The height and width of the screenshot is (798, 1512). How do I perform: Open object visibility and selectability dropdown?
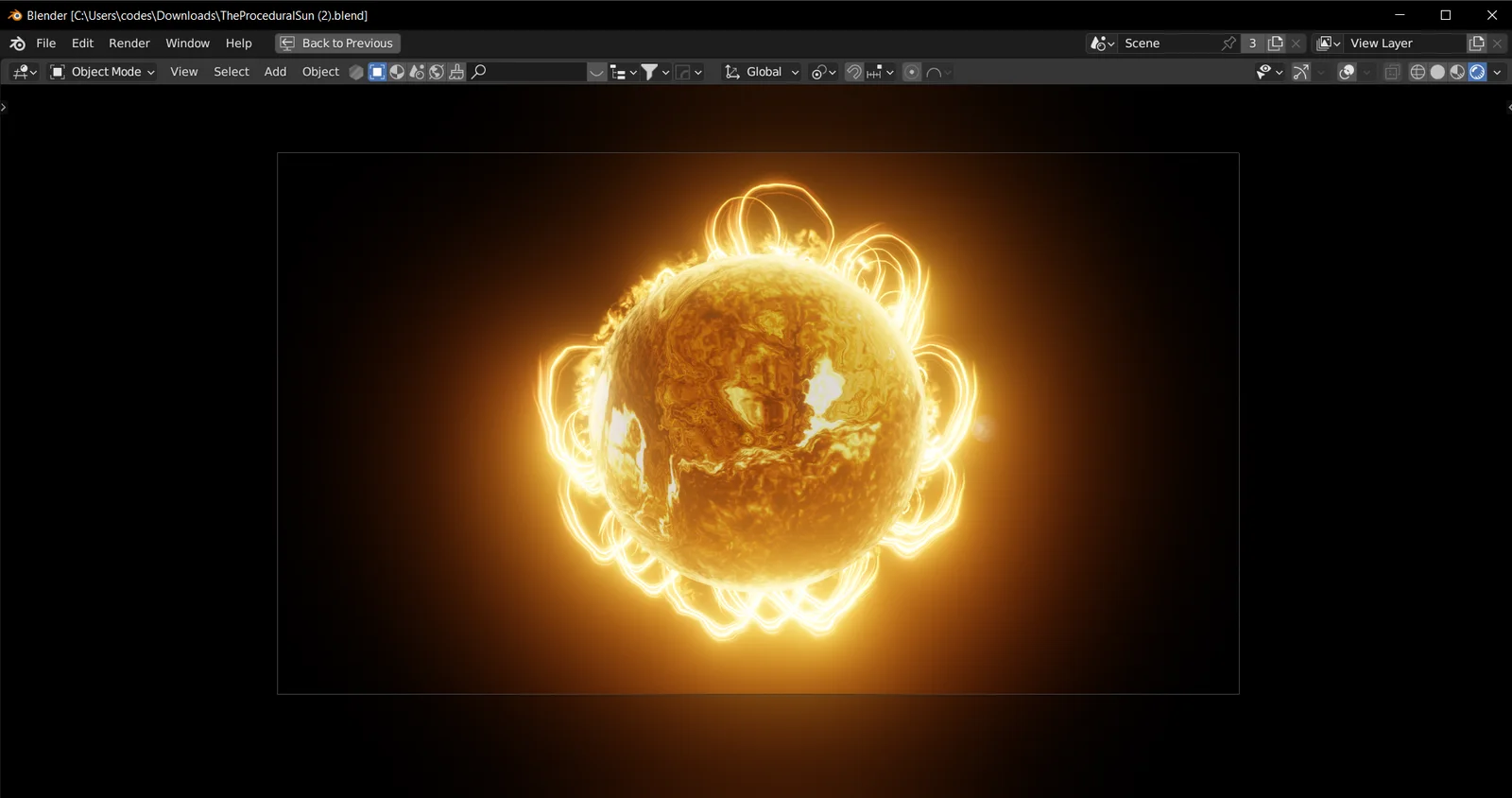tap(1269, 72)
